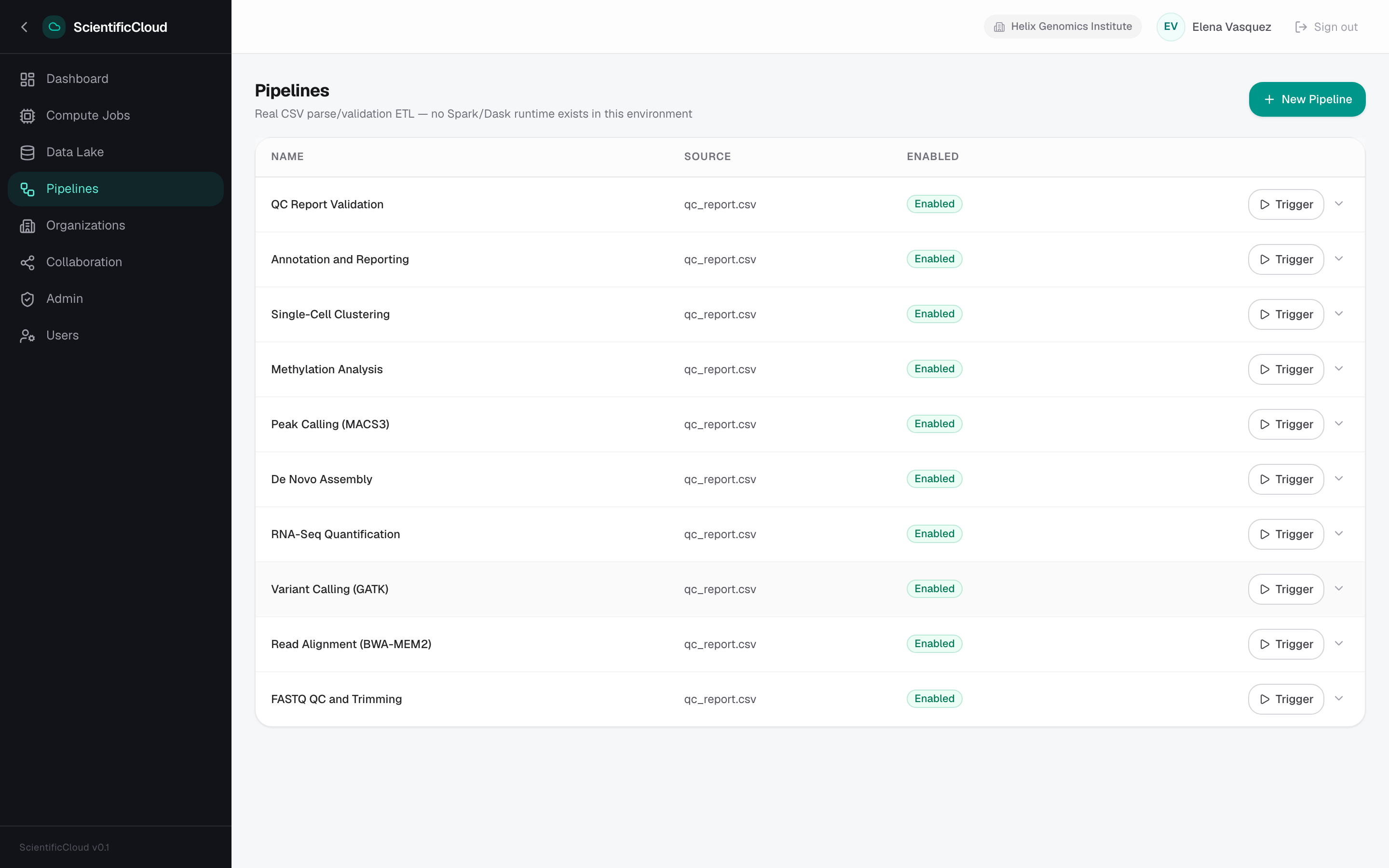Expand RNA-Seq Quantification row
This screenshot has width=1389, height=868.
point(1338,534)
